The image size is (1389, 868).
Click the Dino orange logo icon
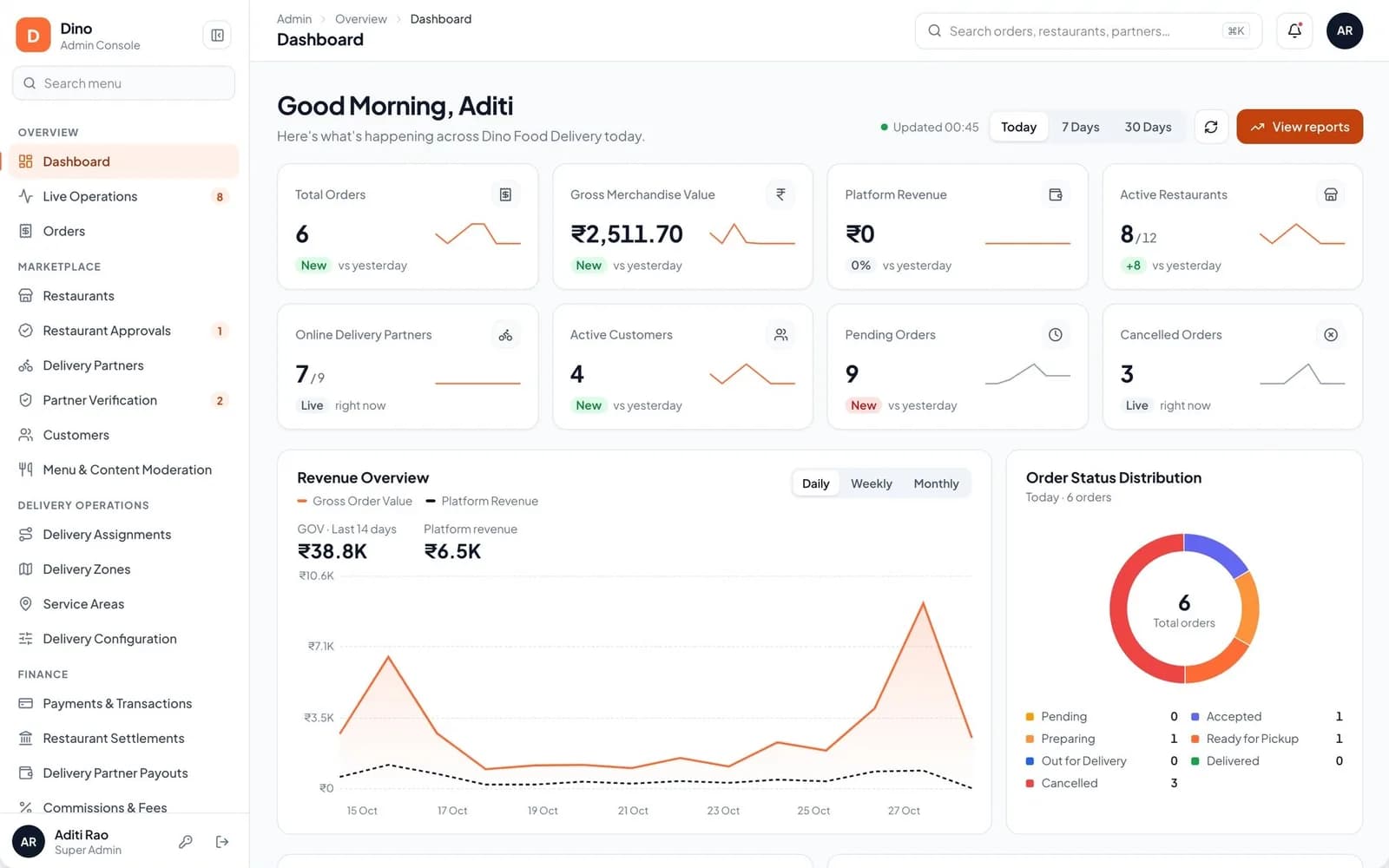tap(33, 36)
